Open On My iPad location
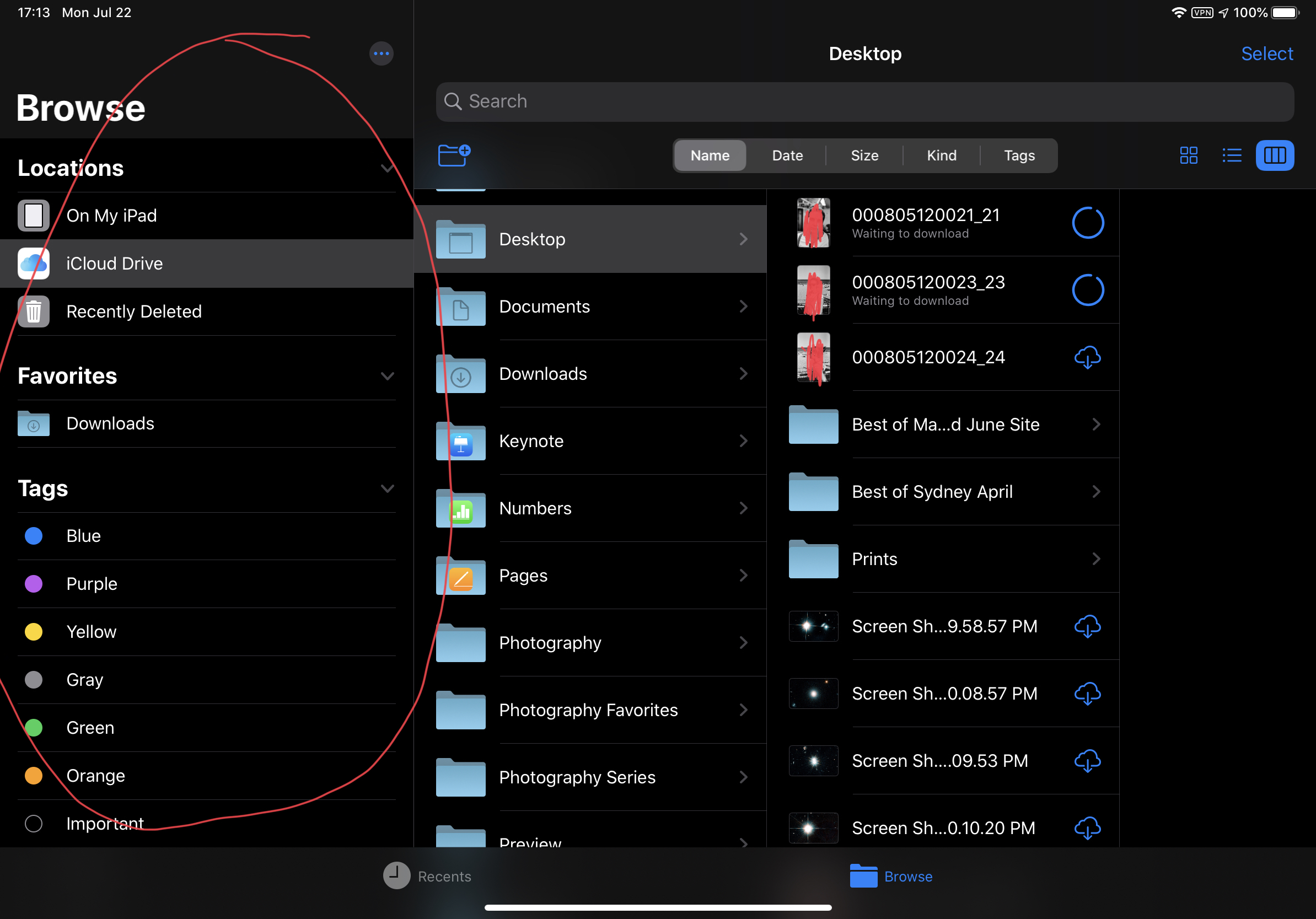 click(x=206, y=216)
